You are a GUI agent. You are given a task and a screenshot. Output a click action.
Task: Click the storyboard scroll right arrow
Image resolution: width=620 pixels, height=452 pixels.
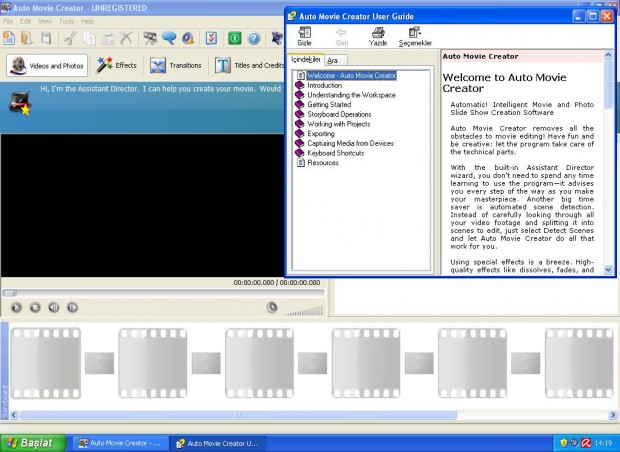(x=613, y=415)
